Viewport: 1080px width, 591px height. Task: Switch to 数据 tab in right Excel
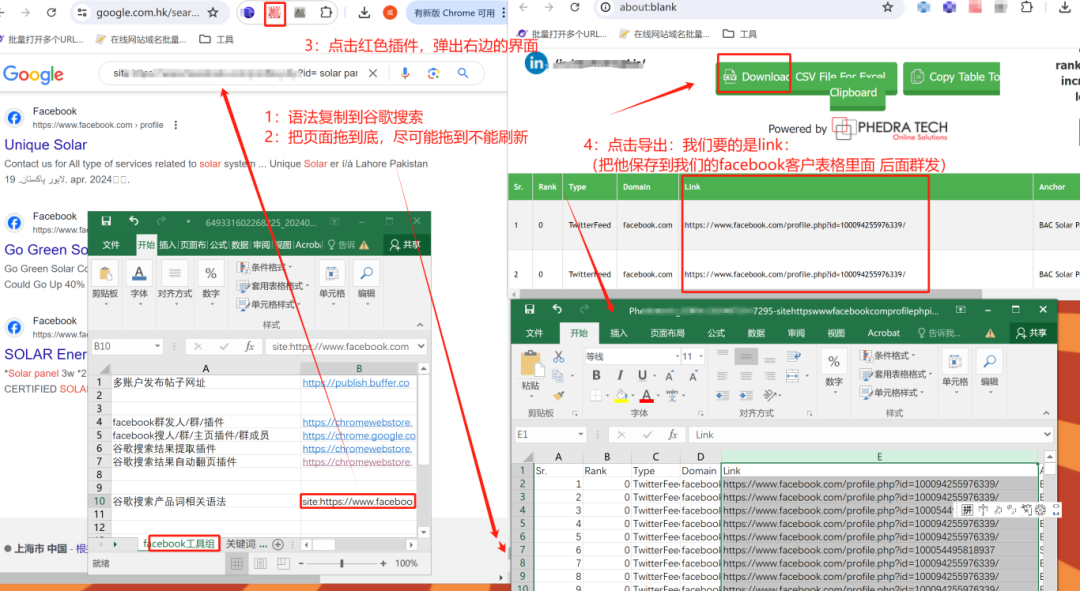click(x=756, y=333)
